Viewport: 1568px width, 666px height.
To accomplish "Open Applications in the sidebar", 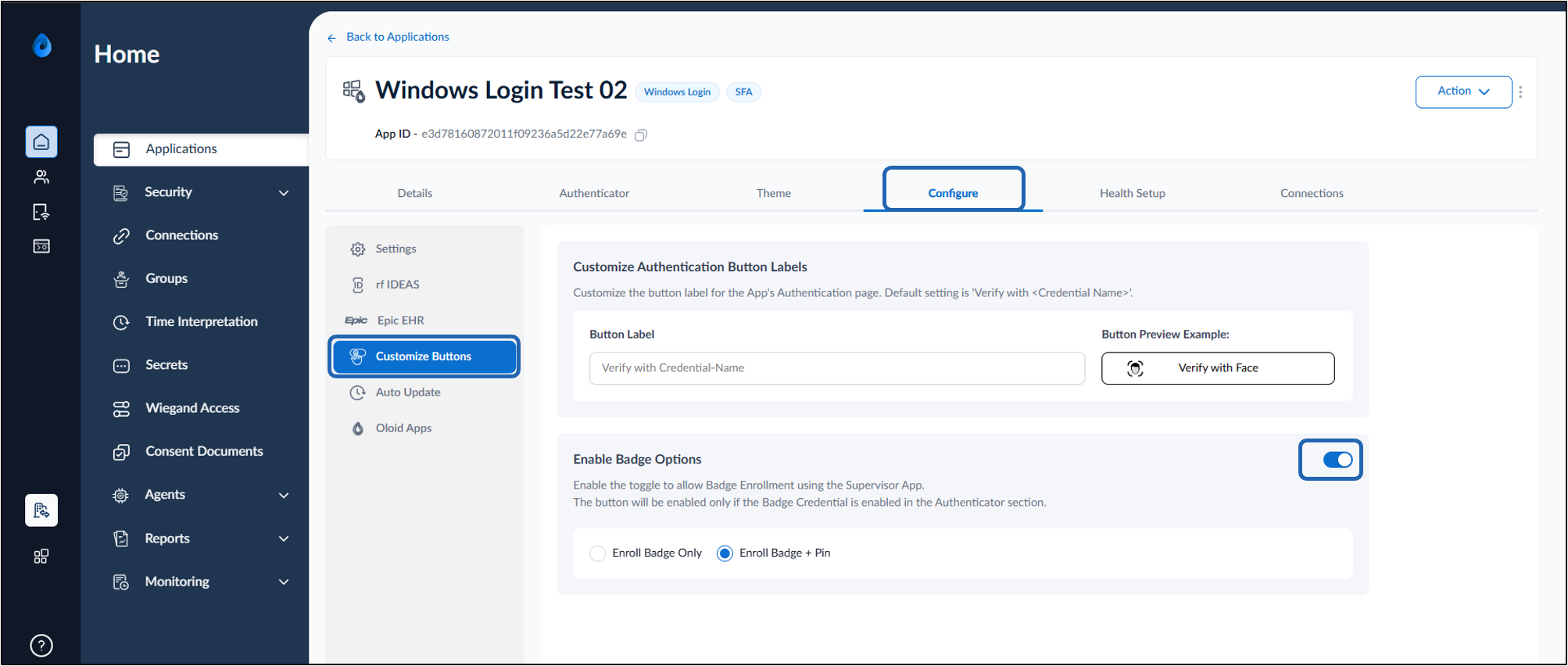I will (x=202, y=149).
